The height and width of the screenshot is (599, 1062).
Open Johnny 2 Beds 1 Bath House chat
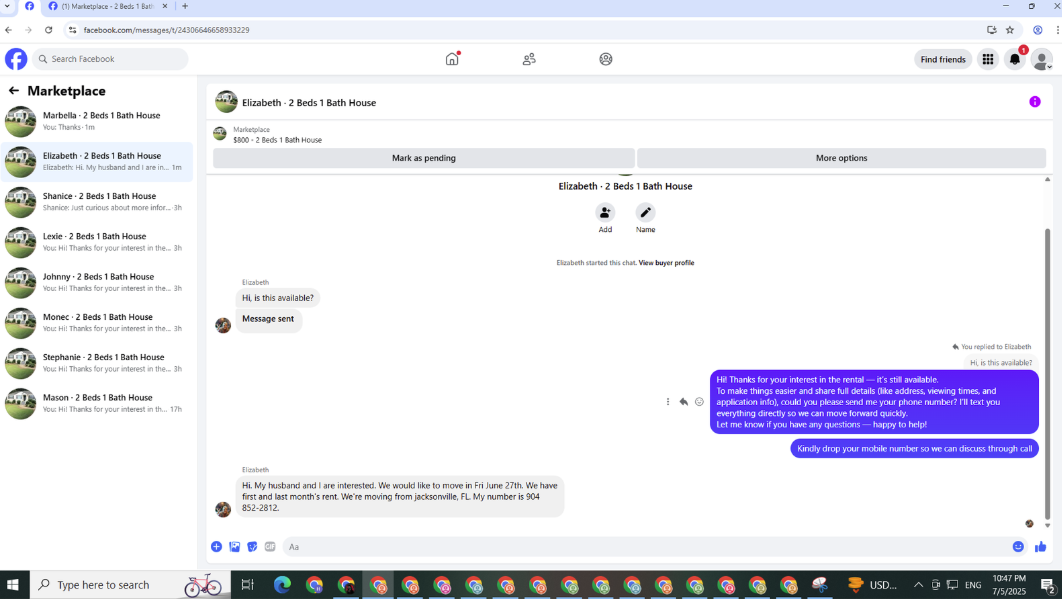[97, 283]
